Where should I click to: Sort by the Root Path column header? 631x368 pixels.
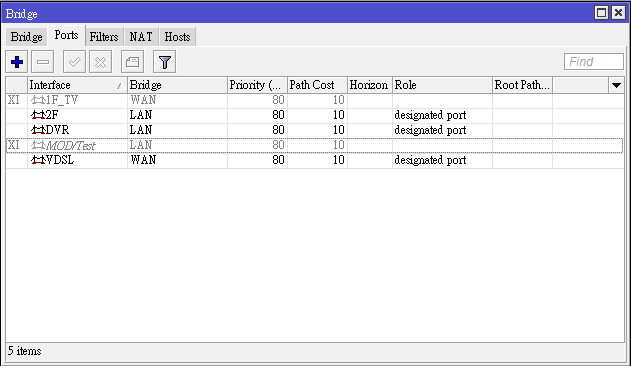point(522,85)
